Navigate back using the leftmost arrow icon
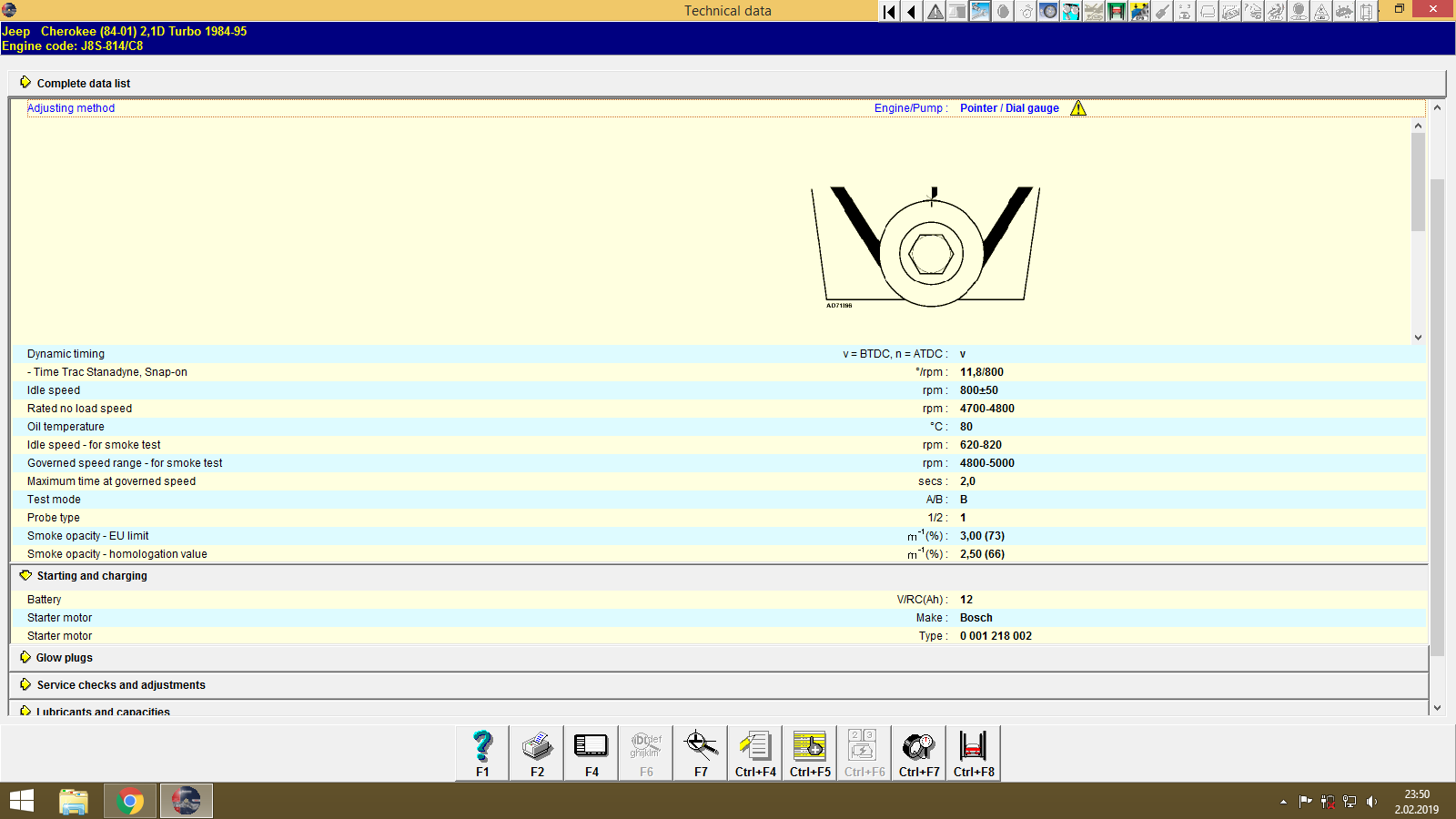 pos(887,12)
